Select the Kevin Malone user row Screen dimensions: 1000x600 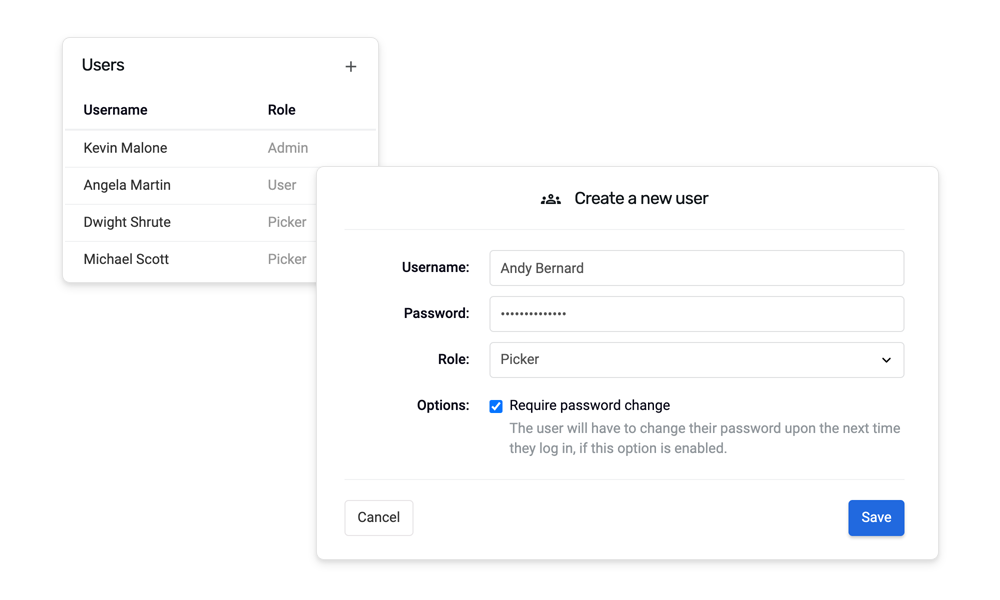(126, 148)
